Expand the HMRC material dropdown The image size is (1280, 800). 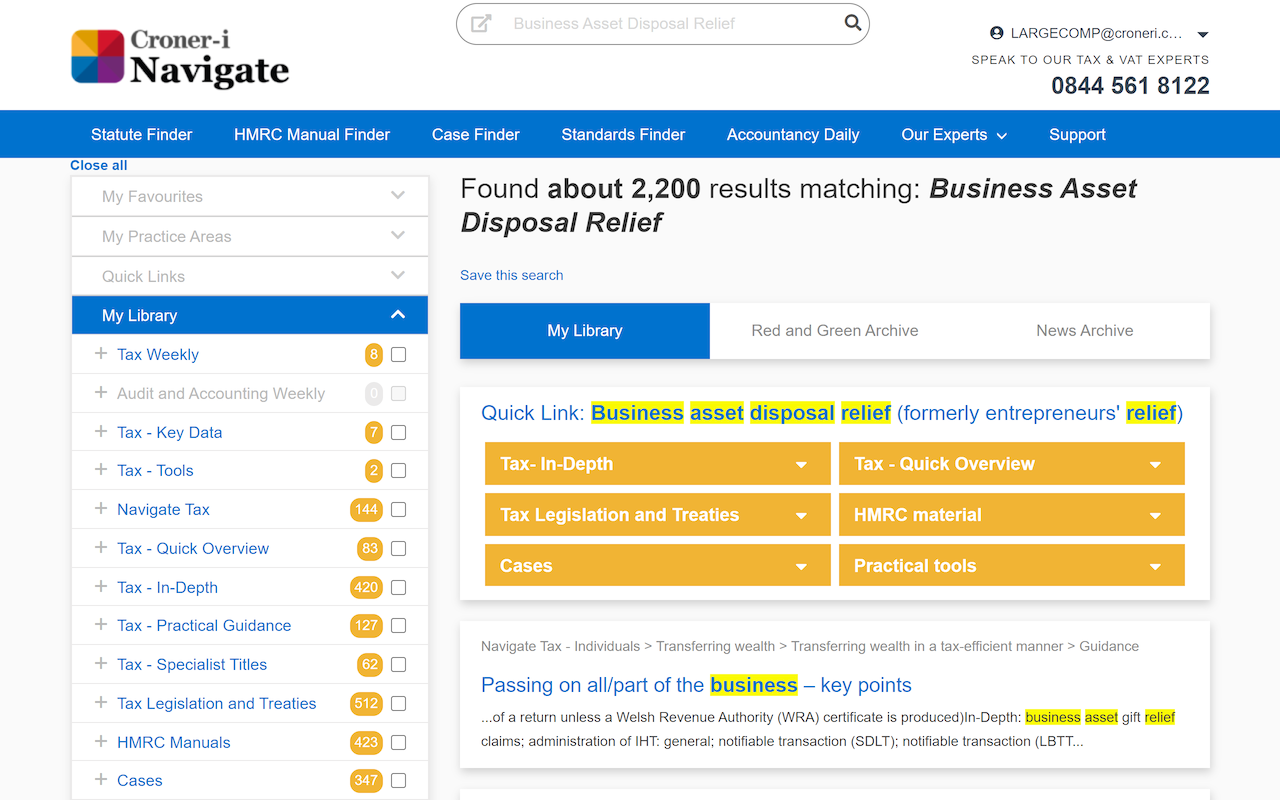point(1012,515)
